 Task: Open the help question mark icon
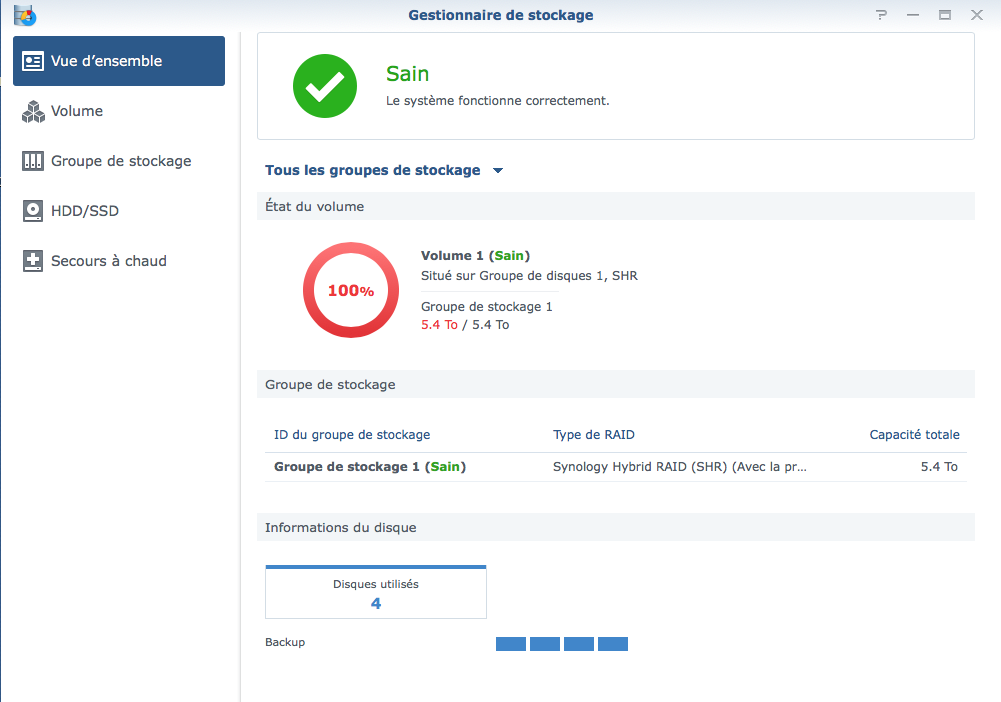coord(882,15)
